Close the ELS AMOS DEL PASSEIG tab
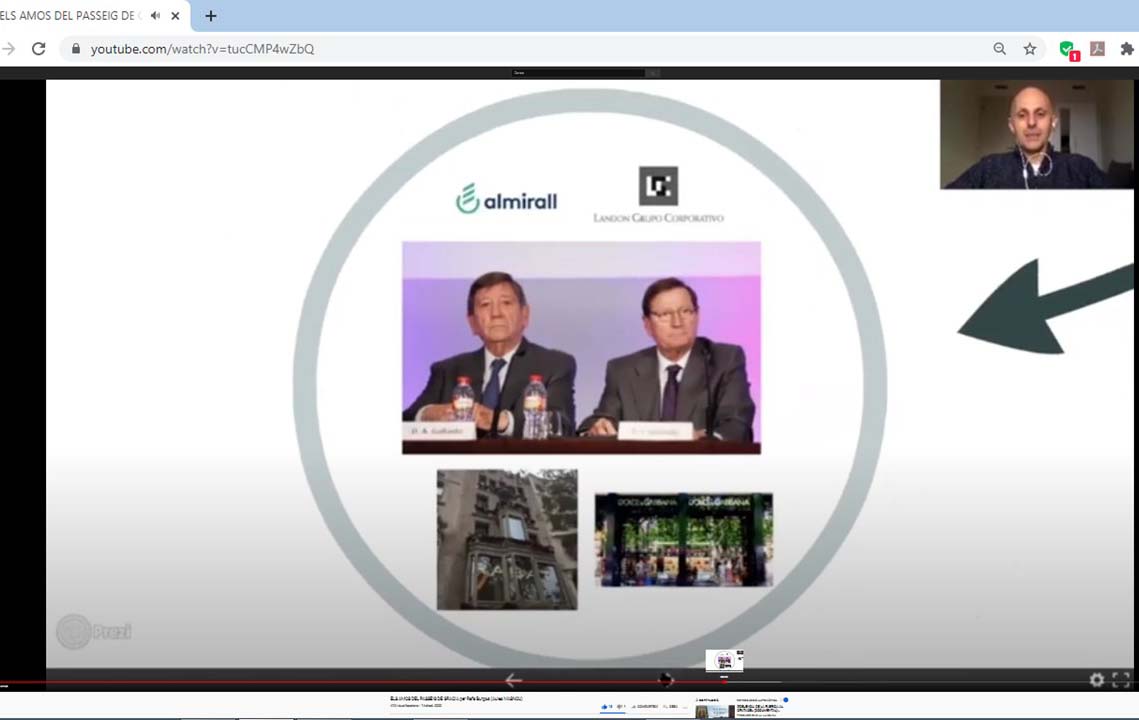 point(175,16)
